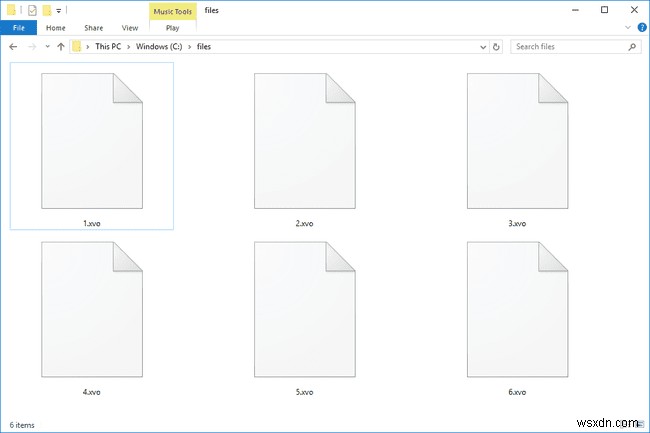Viewport: 650px width, 433px height.
Task: Click the 1.xvo file name label
Action: point(92,223)
